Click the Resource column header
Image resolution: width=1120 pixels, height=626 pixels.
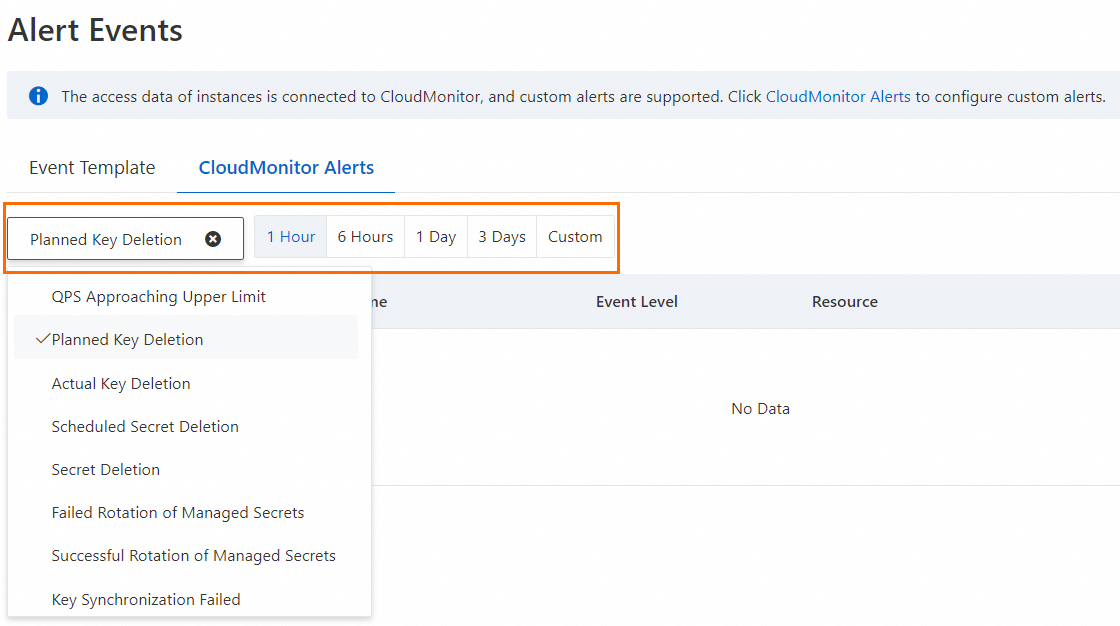(x=844, y=302)
